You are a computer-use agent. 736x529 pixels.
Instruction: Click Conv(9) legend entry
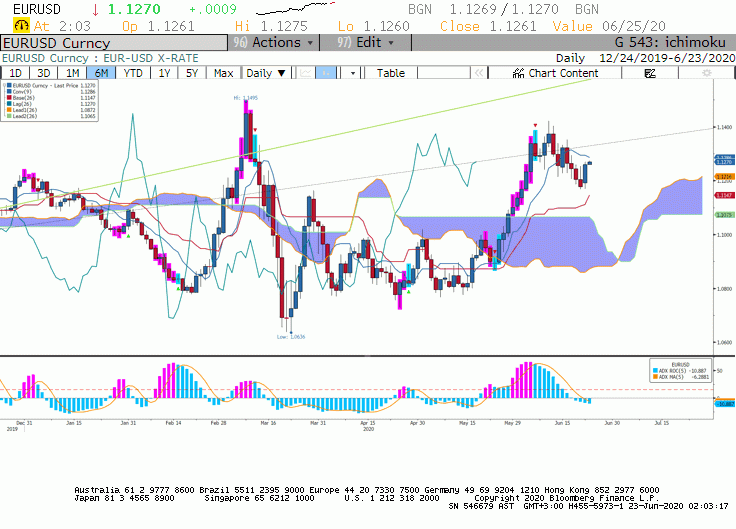[51, 92]
